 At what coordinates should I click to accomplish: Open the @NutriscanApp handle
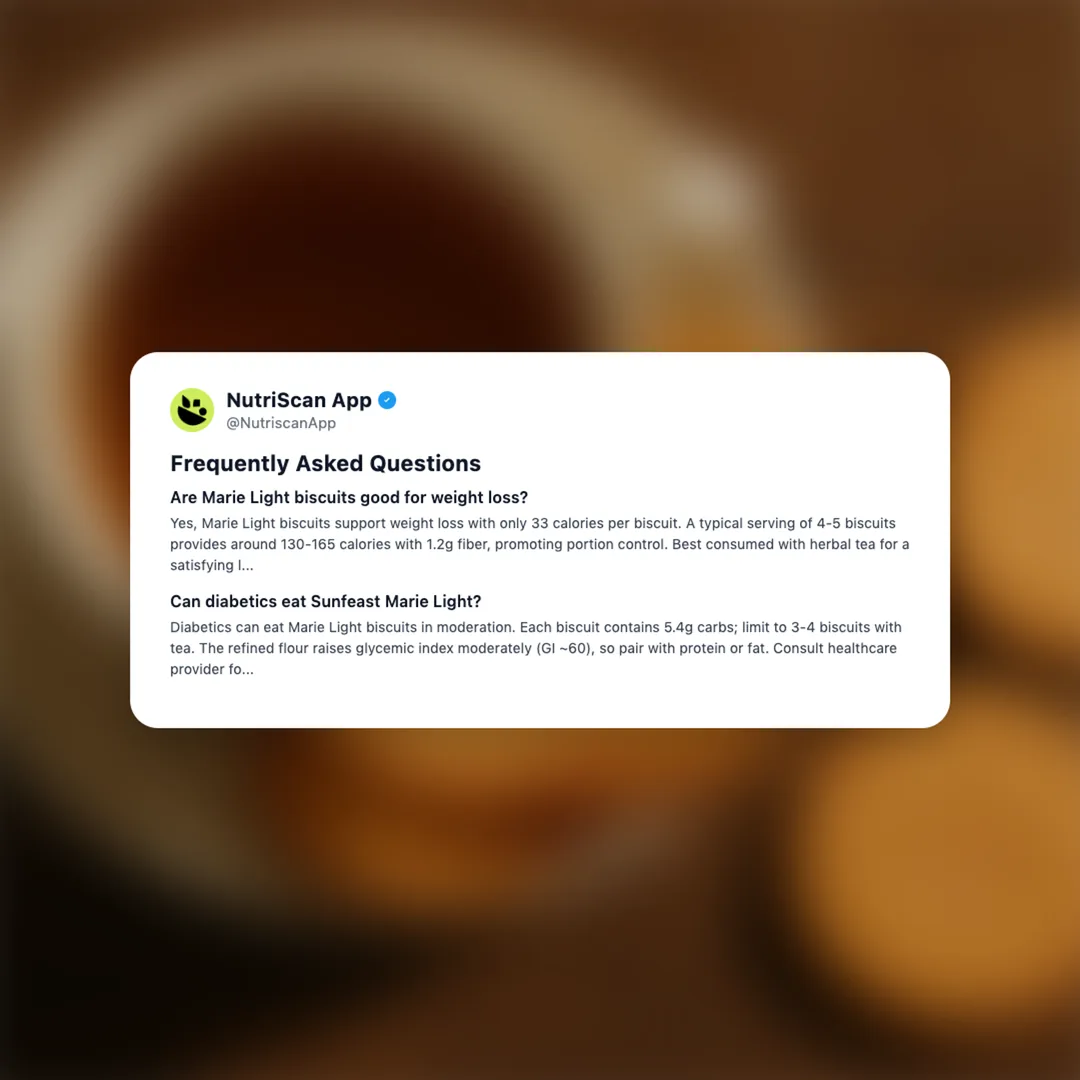281,423
